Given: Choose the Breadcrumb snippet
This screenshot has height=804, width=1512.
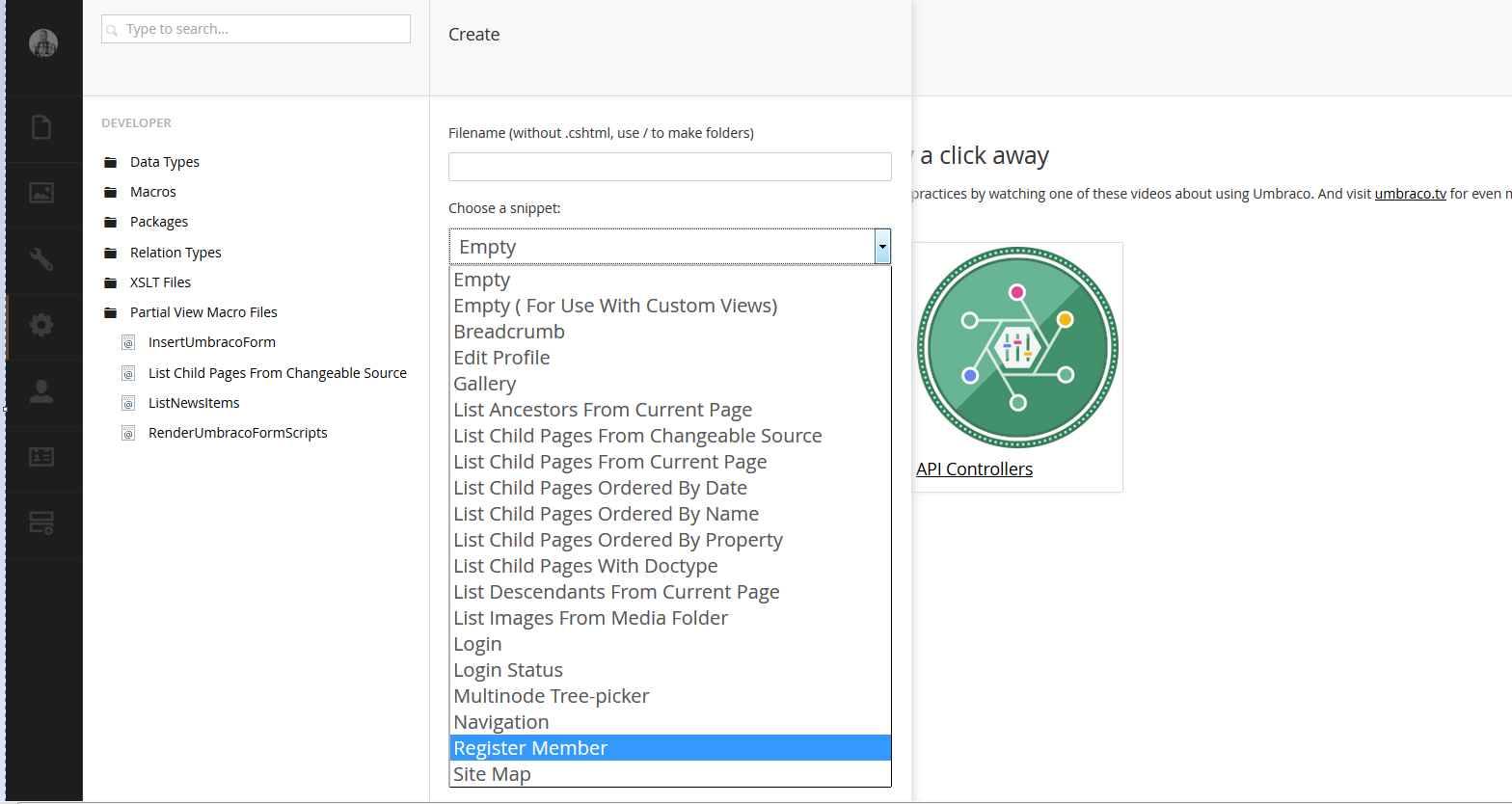Looking at the screenshot, I should click(670, 332).
